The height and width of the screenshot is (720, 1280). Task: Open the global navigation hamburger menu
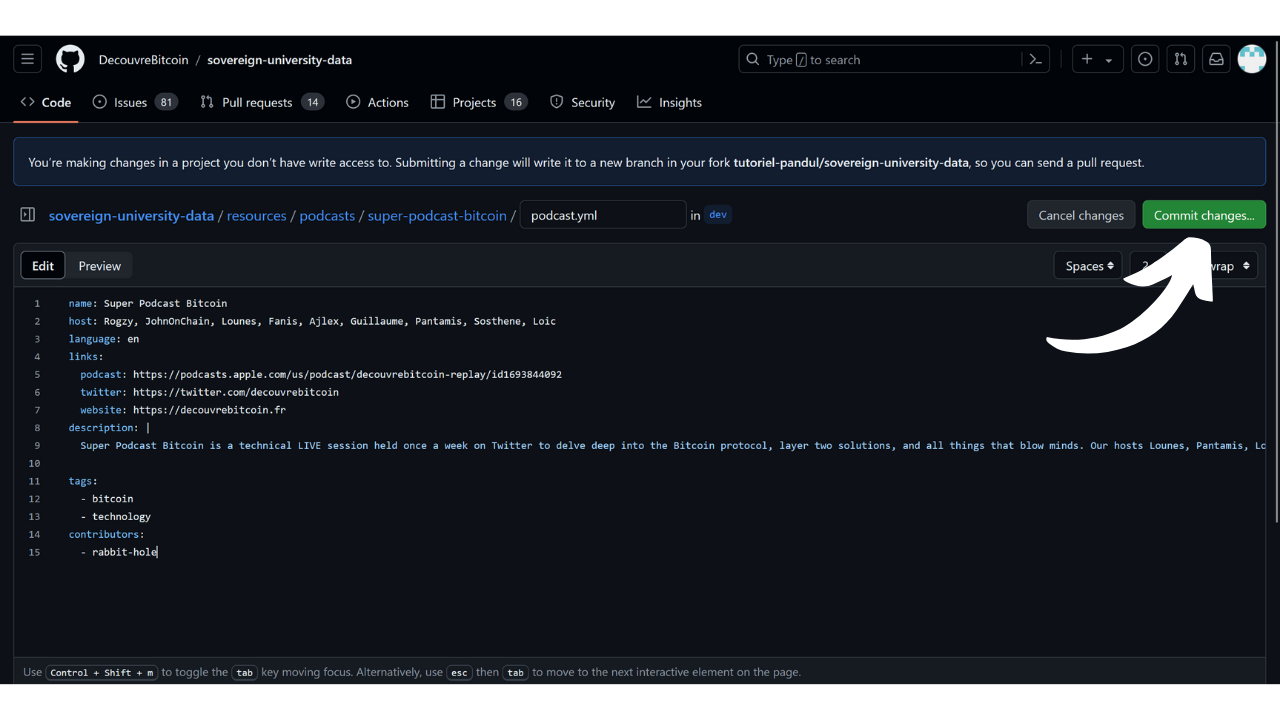[x=28, y=60]
